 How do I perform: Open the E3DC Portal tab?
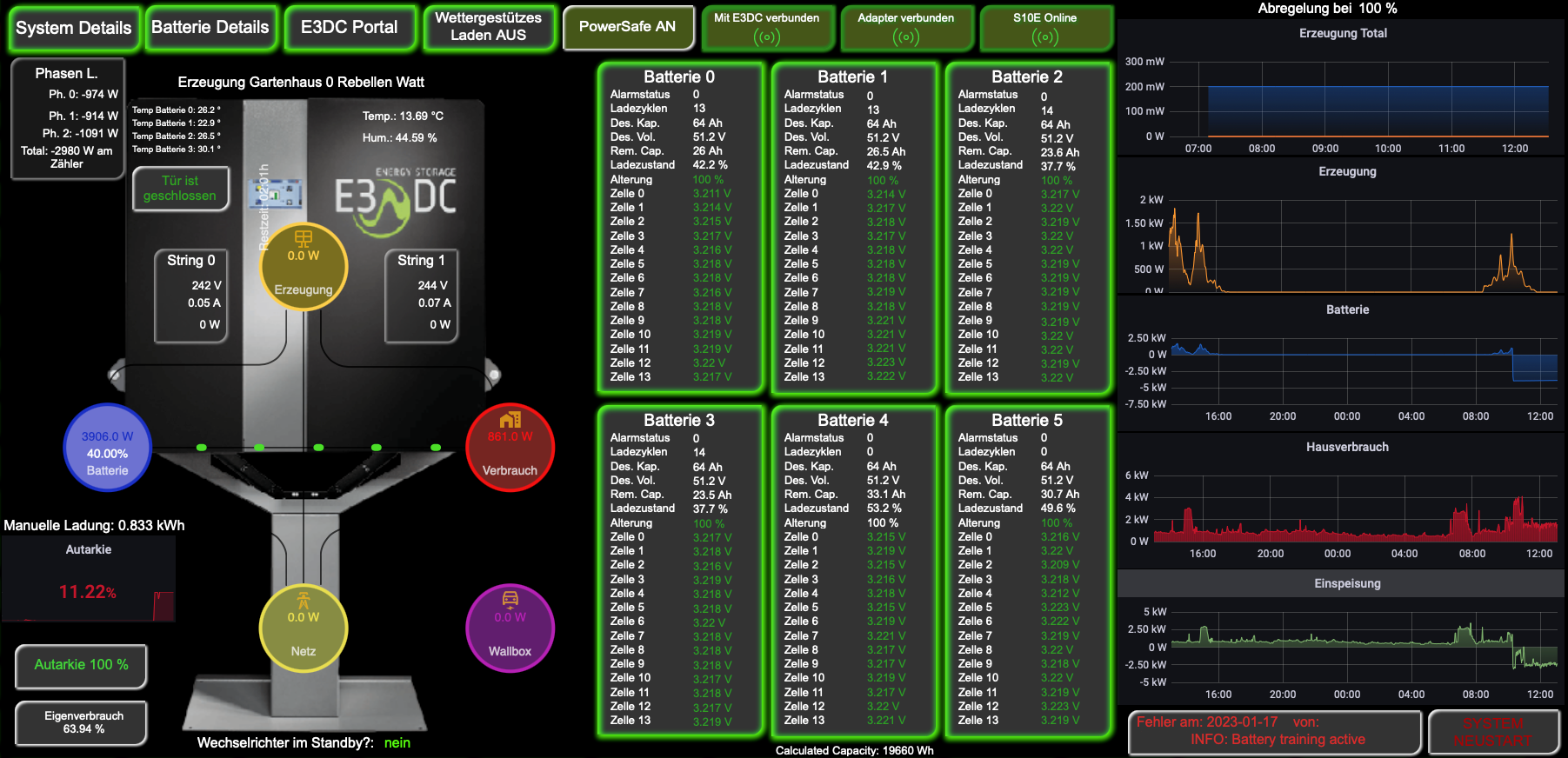coord(350,28)
